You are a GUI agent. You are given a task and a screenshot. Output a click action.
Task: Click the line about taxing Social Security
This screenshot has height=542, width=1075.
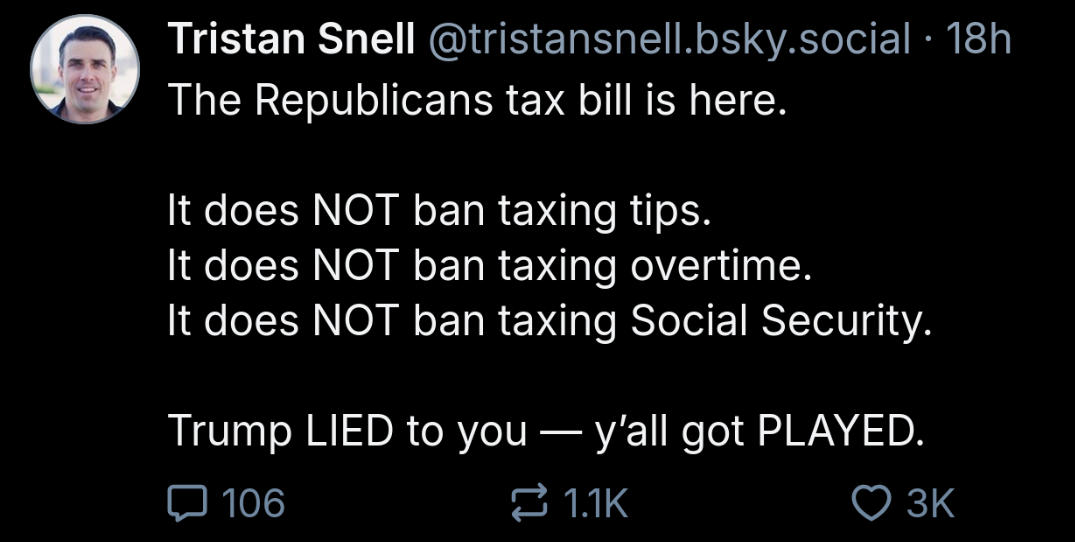[551, 322]
